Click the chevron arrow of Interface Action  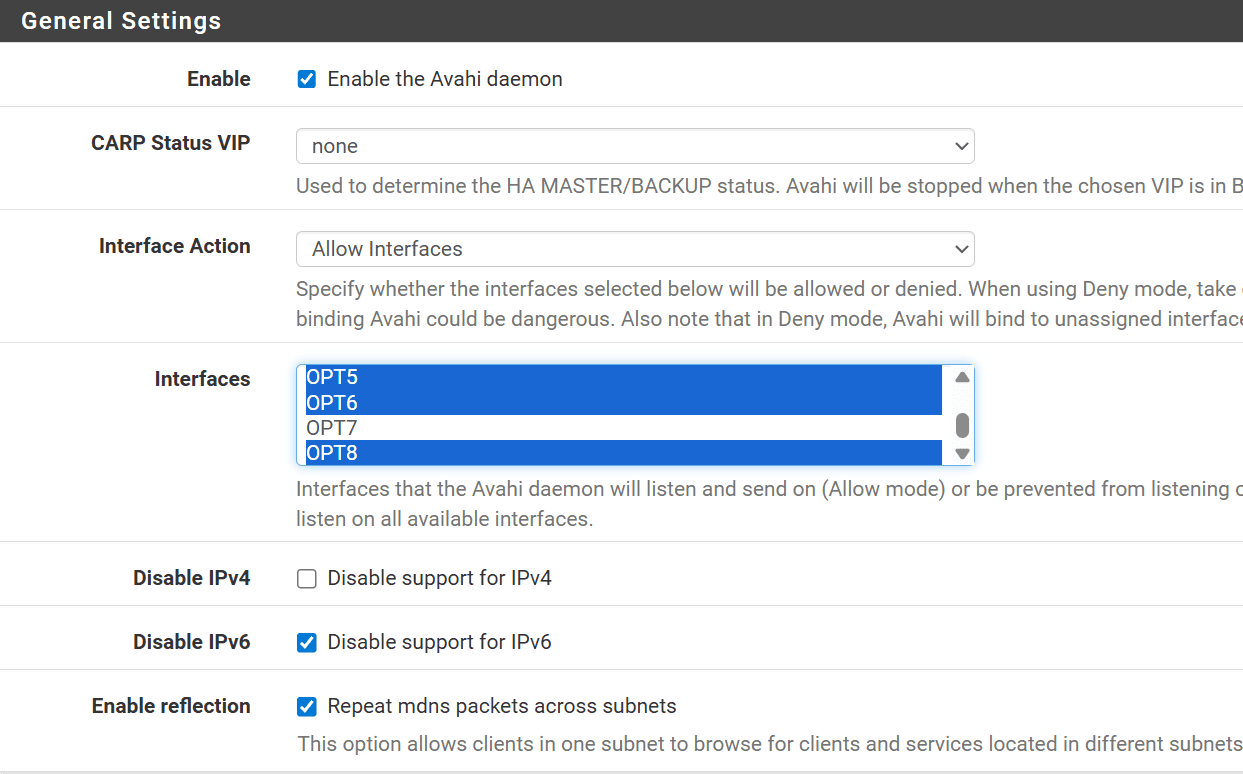click(x=962, y=248)
